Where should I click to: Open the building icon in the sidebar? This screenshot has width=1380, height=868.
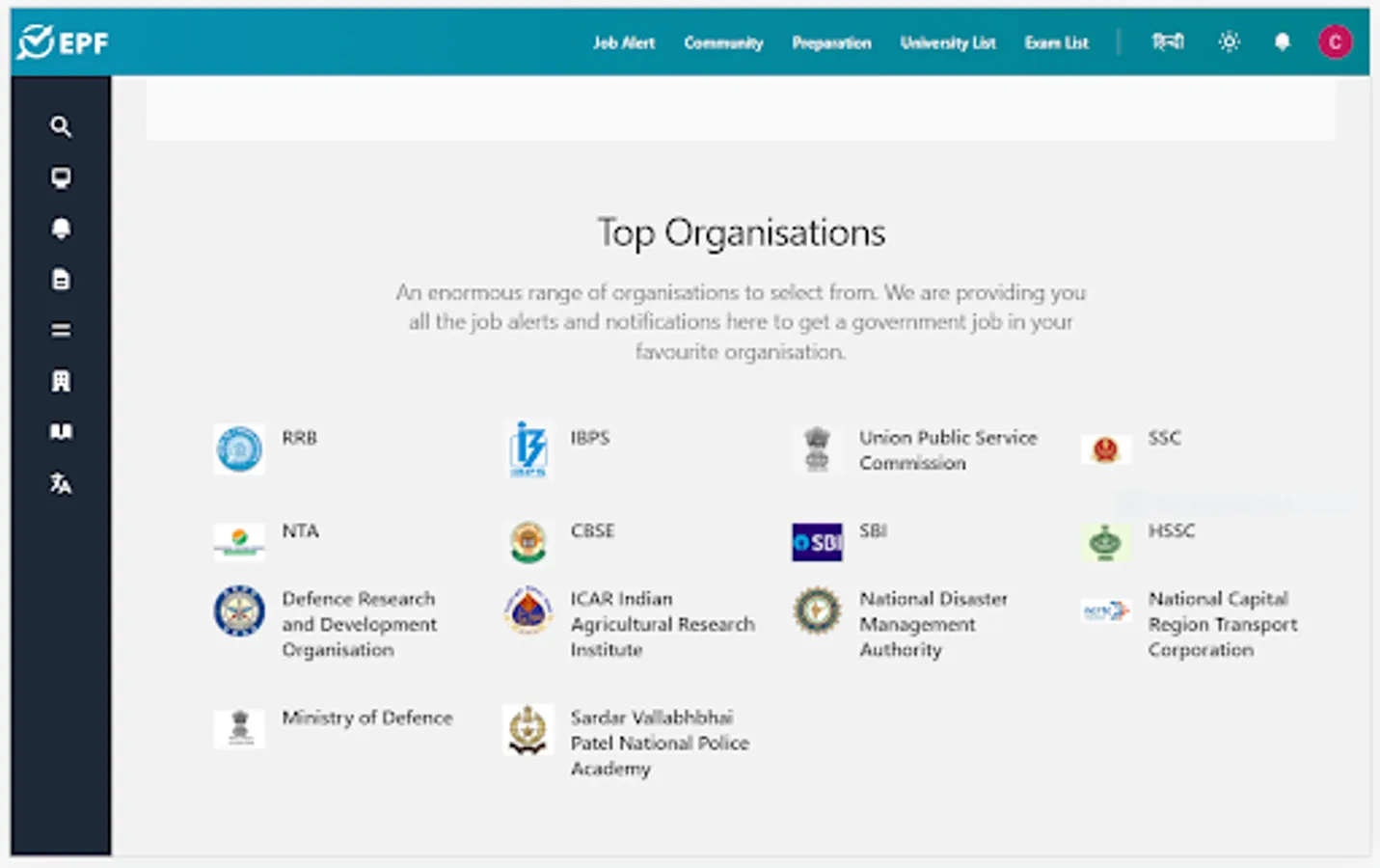tap(61, 381)
